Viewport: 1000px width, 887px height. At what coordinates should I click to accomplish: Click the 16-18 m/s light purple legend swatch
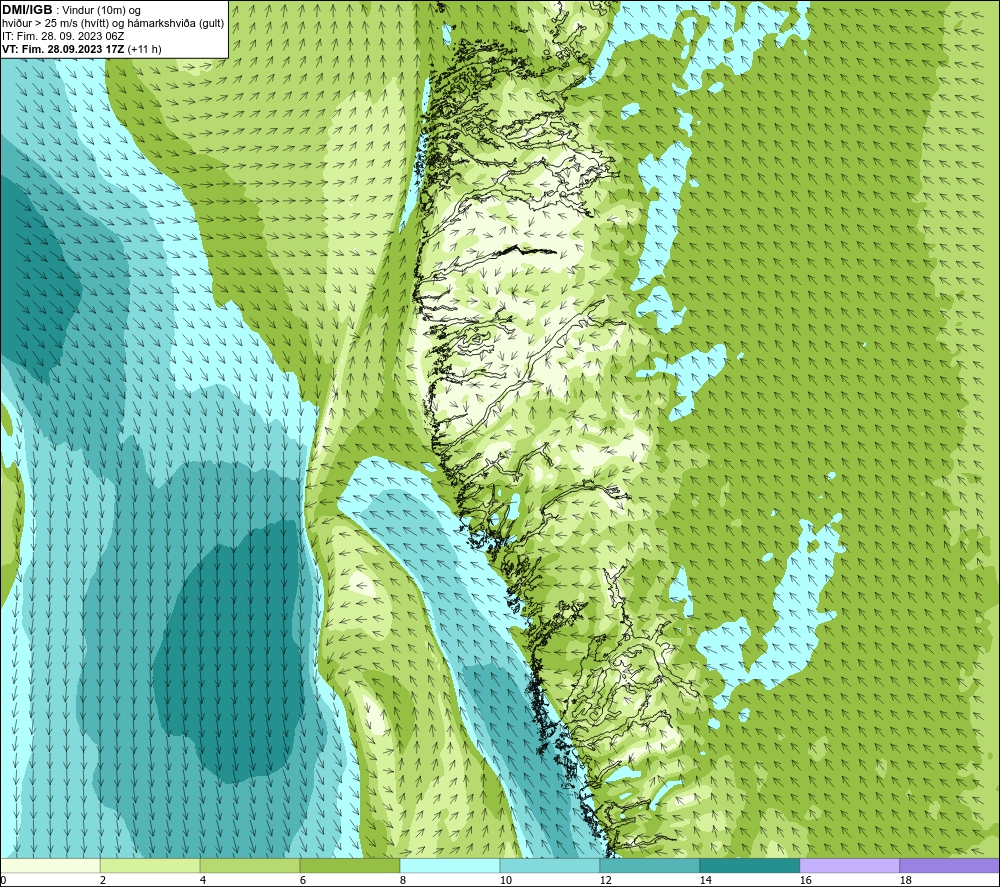tap(849, 865)
